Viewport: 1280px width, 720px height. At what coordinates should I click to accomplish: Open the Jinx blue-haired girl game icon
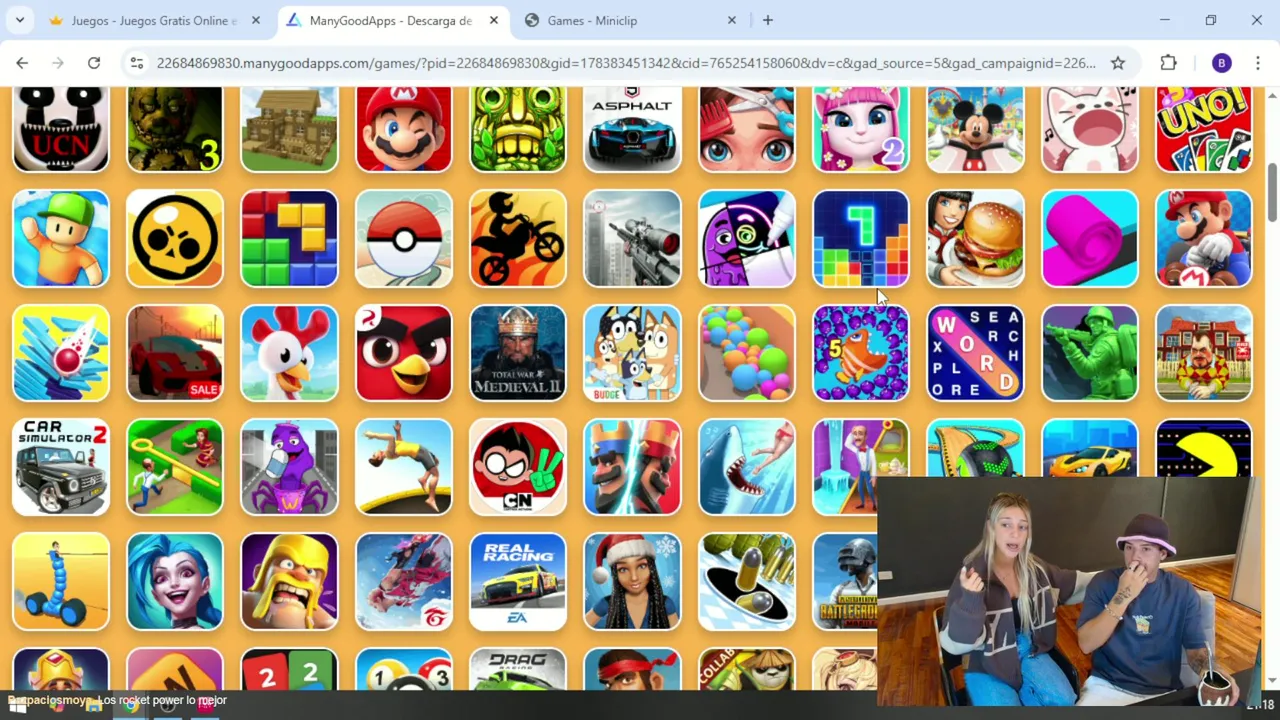[x=175, y=582]
